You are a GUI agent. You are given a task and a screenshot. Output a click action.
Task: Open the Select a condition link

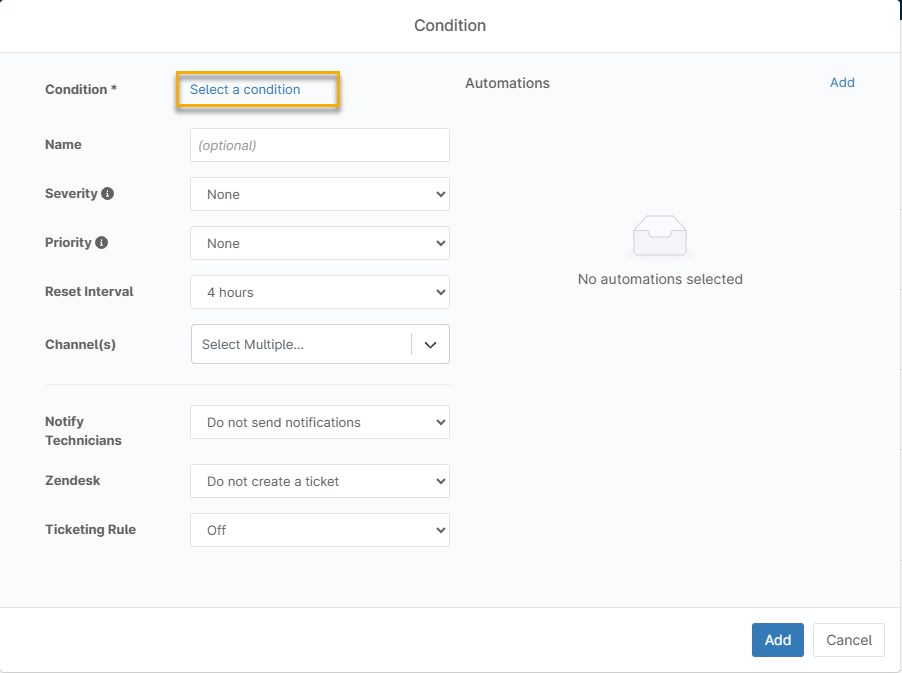[x=245, y=90]
